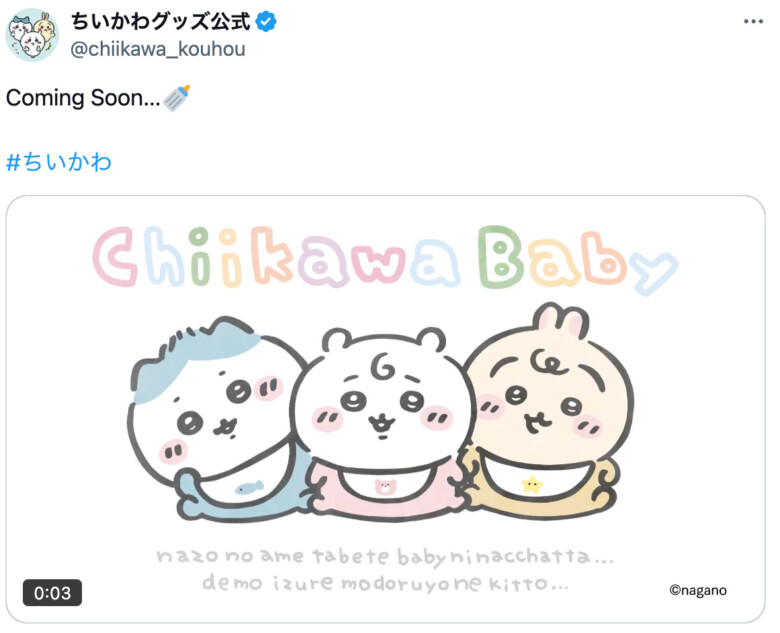
Task: Click the blue verified badge icon
Action: click(x=266, y=21)
